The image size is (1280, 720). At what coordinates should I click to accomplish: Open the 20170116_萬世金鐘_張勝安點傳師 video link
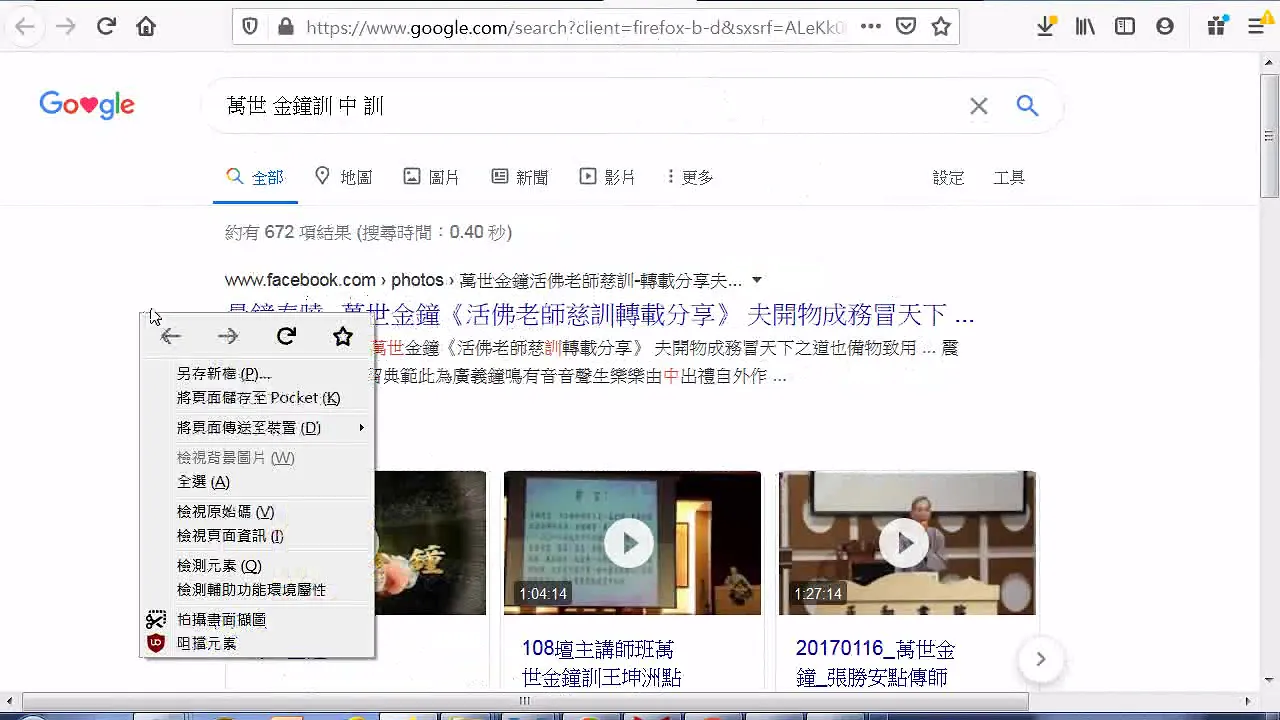[x=876, y=663]
